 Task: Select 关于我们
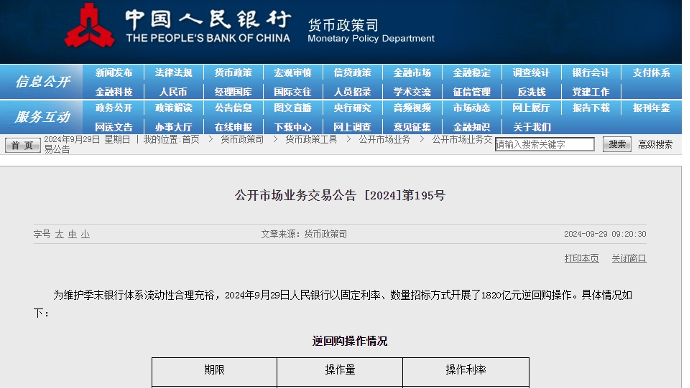click(x=532, y=127)
